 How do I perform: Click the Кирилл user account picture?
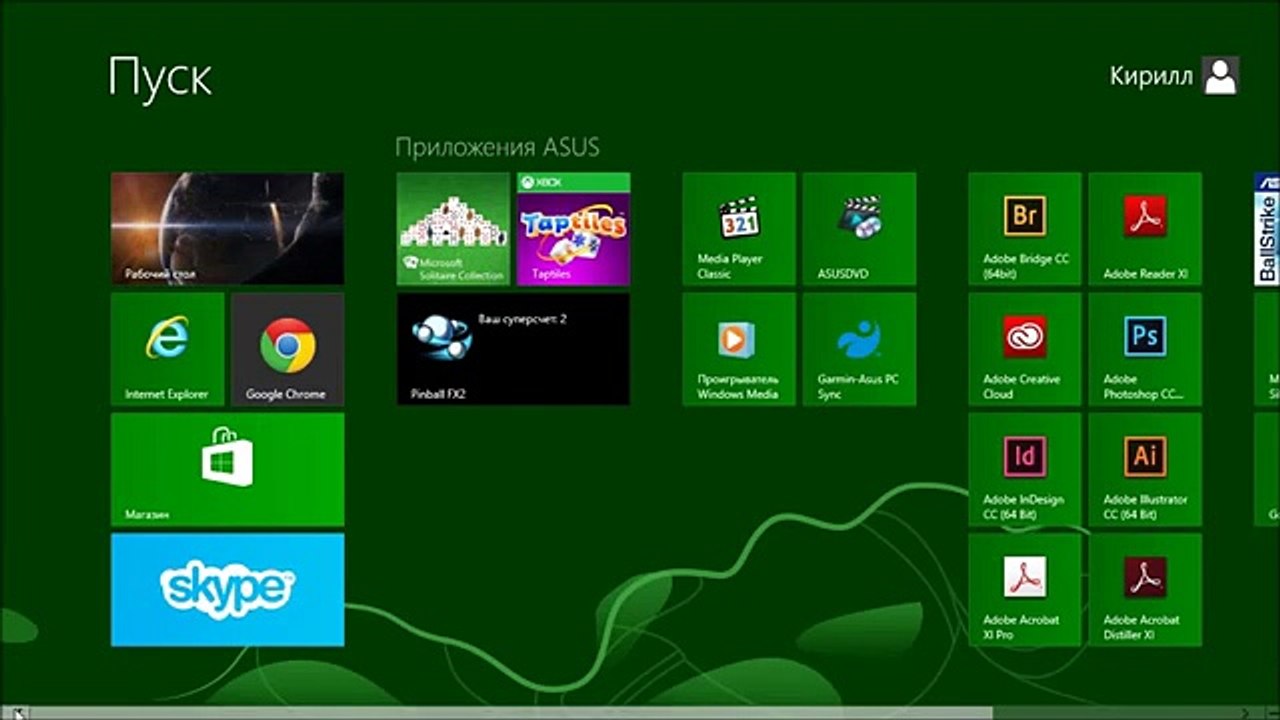point(1221,75)
